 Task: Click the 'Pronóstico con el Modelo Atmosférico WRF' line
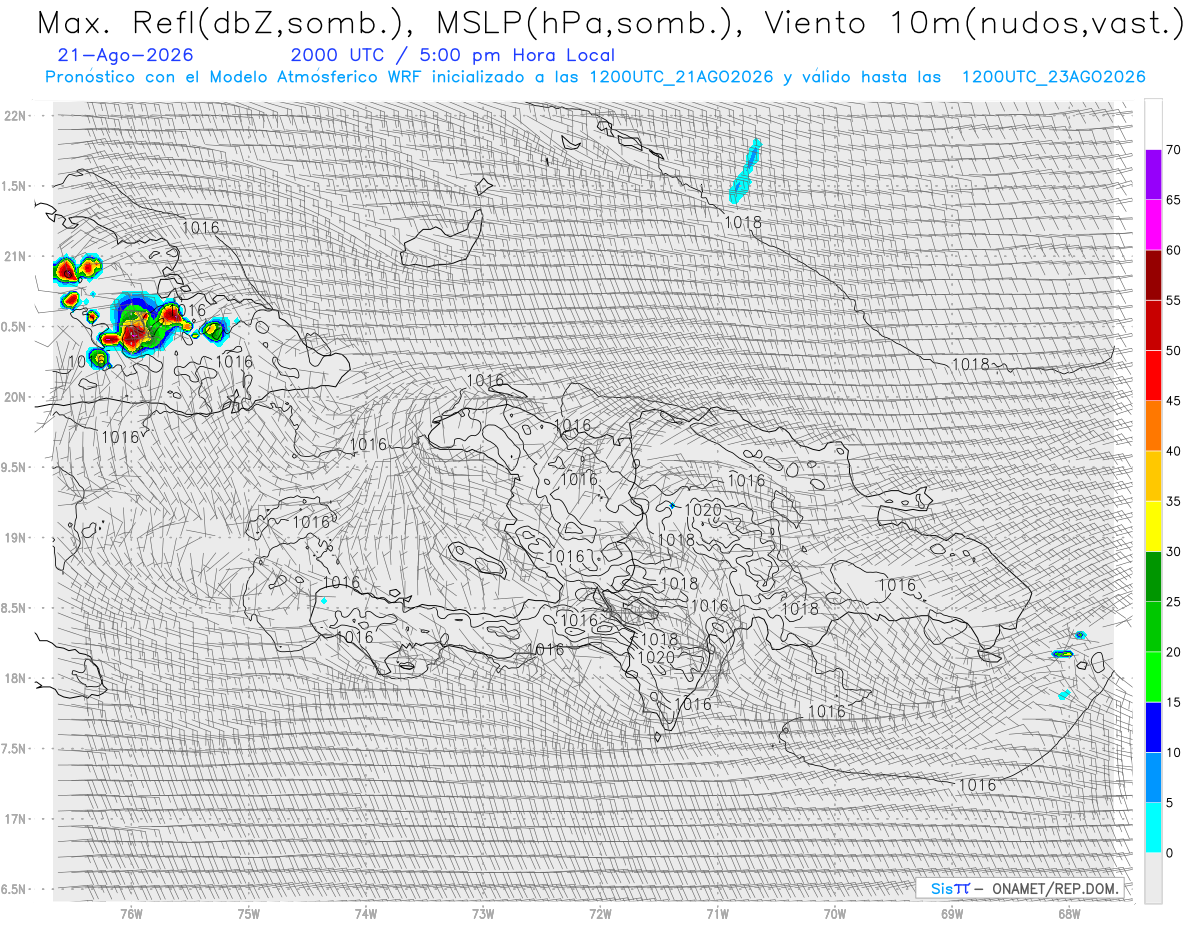(595, 77)
